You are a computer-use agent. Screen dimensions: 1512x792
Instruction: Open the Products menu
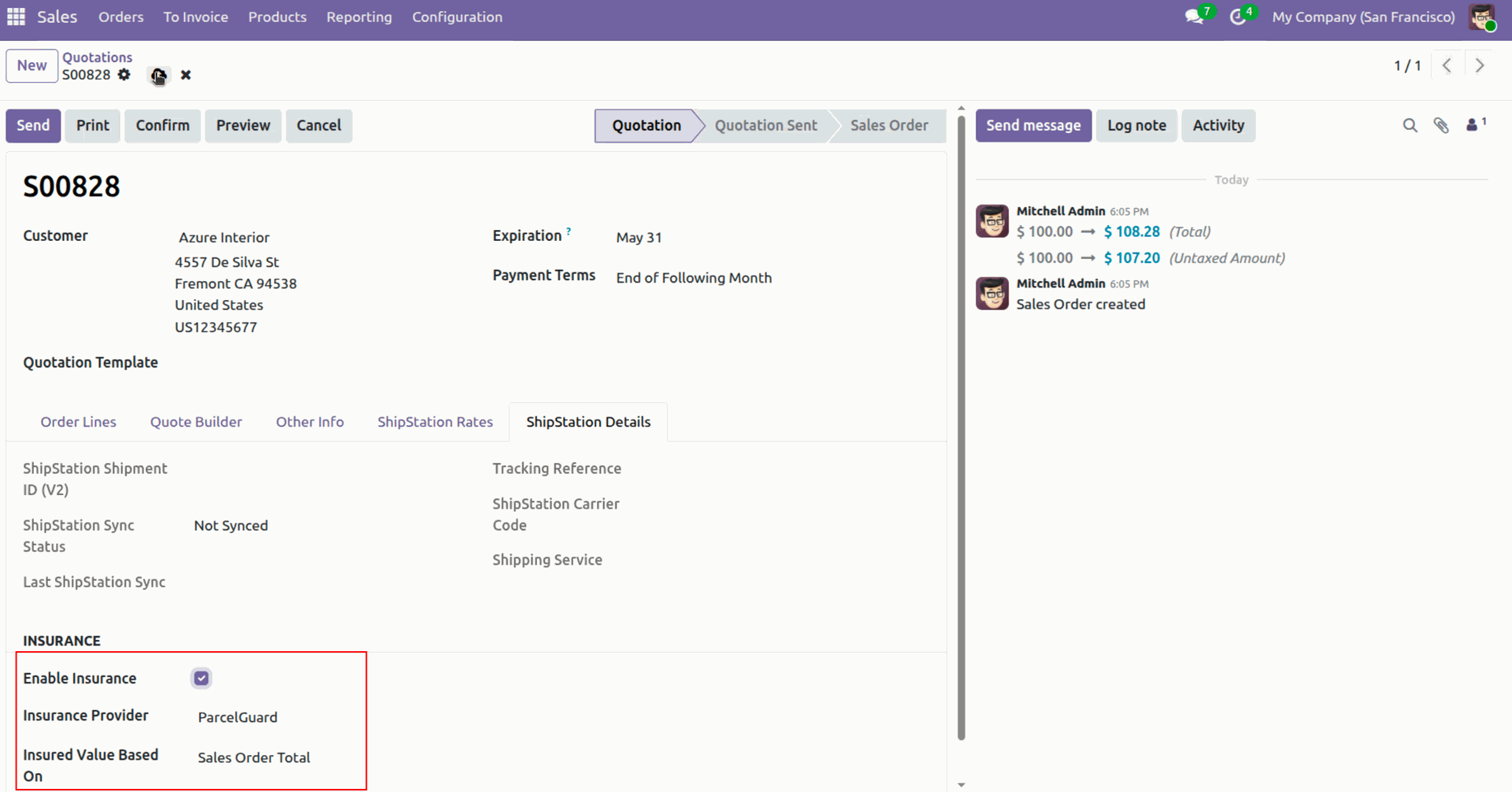pos(277,17)
